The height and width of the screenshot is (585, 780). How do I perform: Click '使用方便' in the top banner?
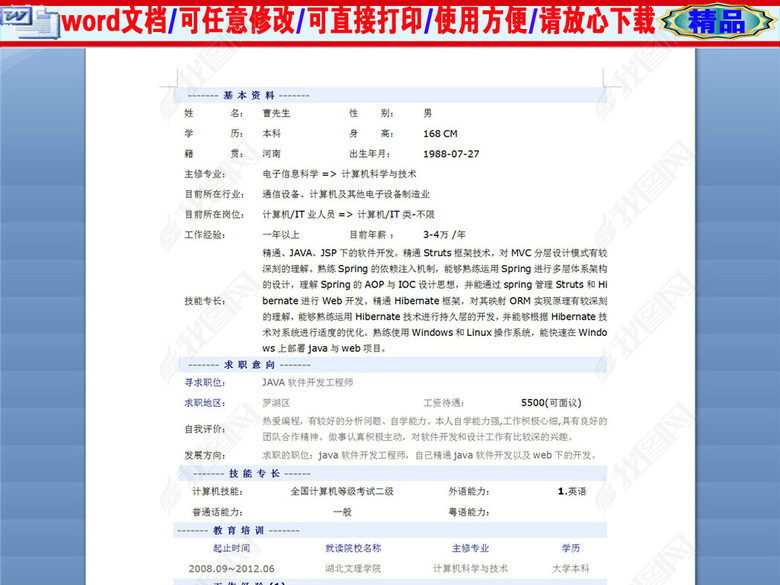(x=480, y=21)
